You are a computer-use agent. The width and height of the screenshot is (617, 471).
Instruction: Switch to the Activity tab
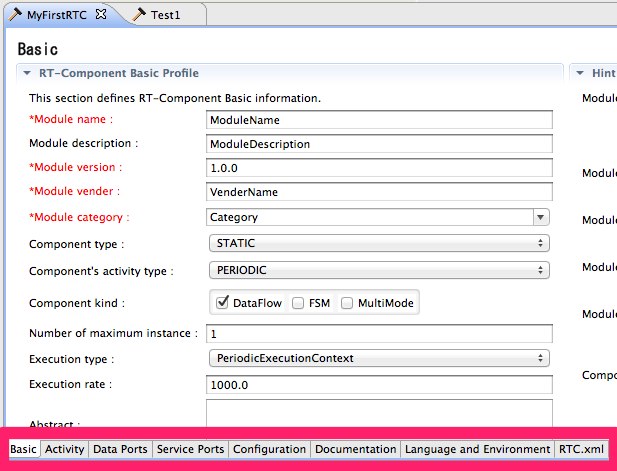(65, 449)
